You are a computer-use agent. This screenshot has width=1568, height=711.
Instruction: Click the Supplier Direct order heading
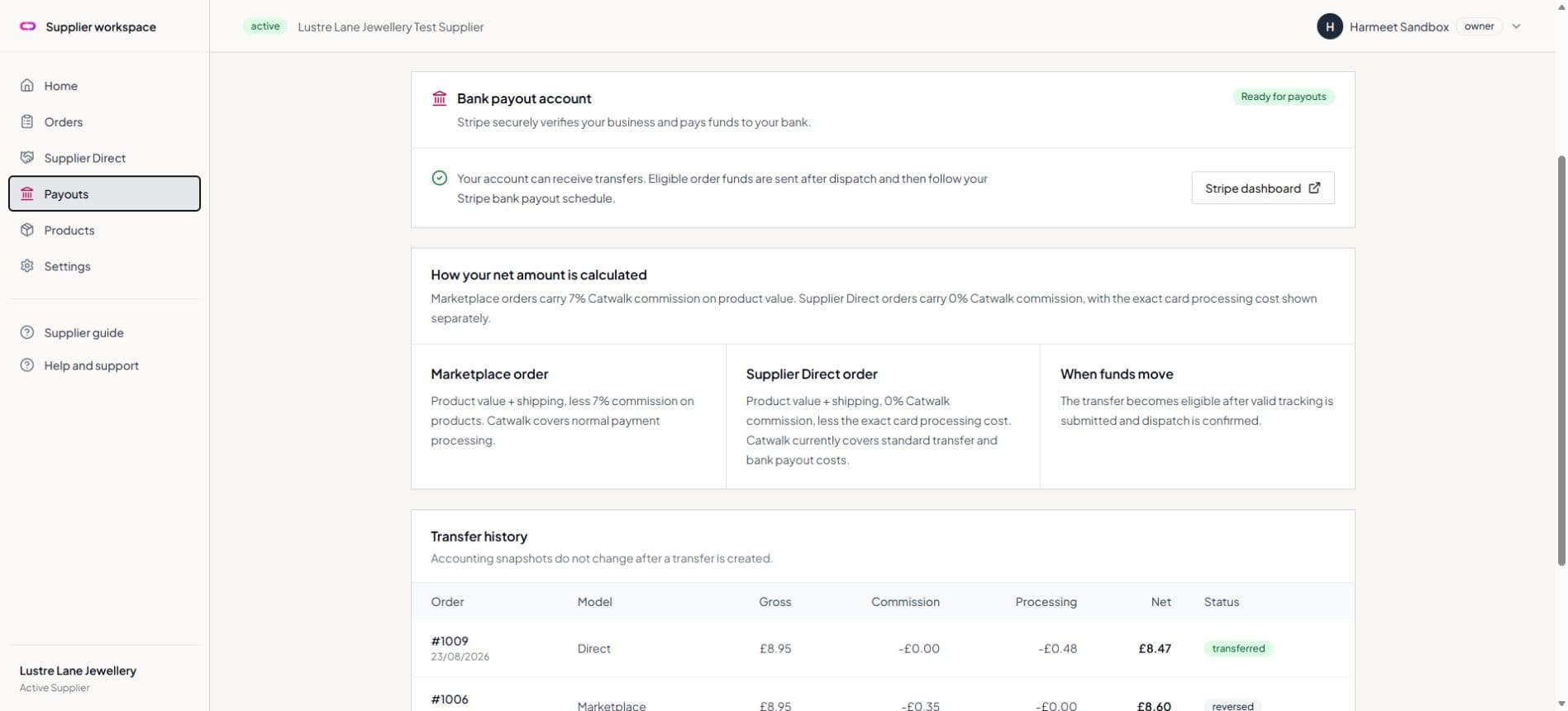tap(811, 374)
